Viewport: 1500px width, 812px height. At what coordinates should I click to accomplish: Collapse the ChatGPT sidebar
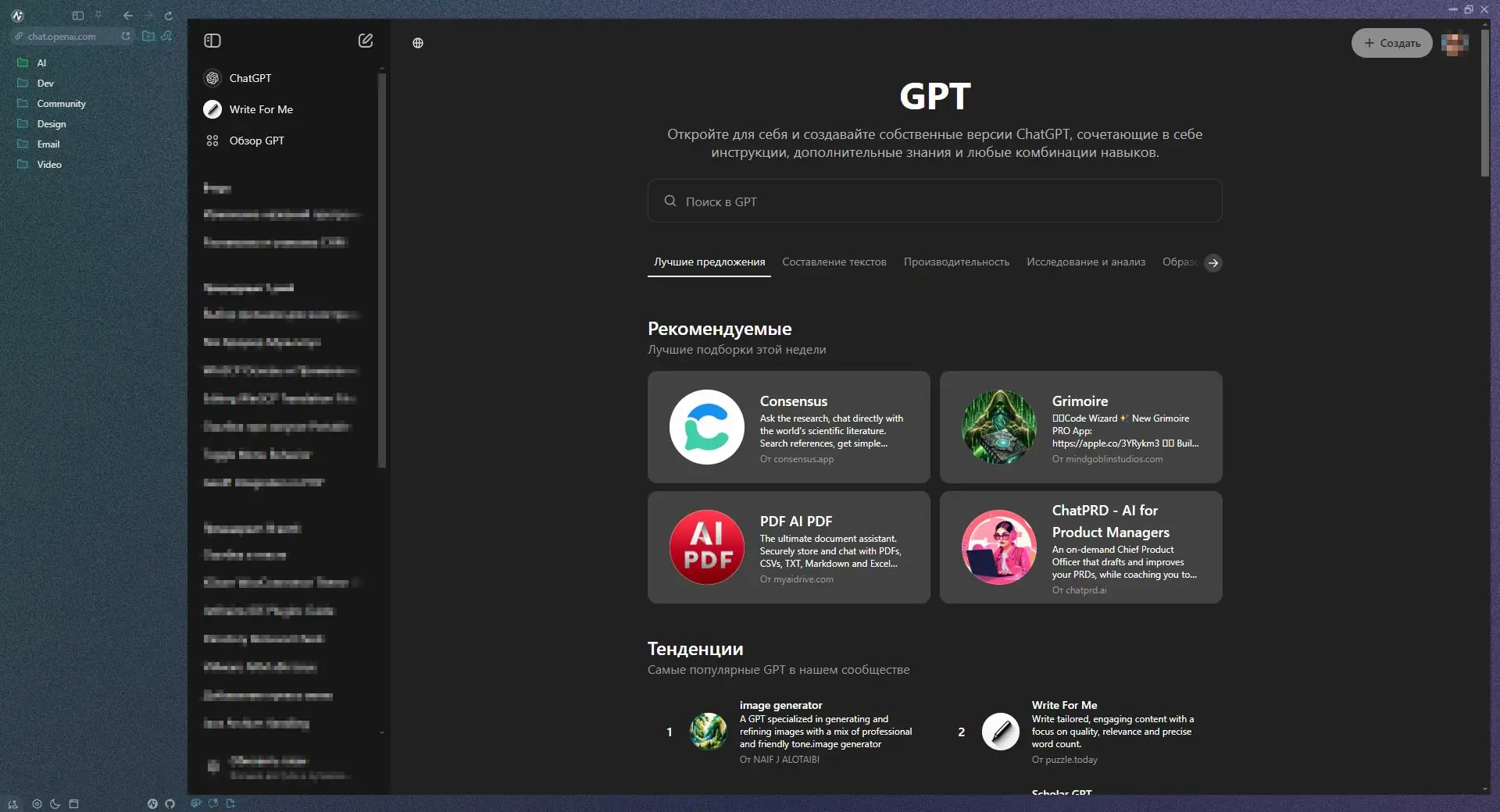(x=212, y=41)
